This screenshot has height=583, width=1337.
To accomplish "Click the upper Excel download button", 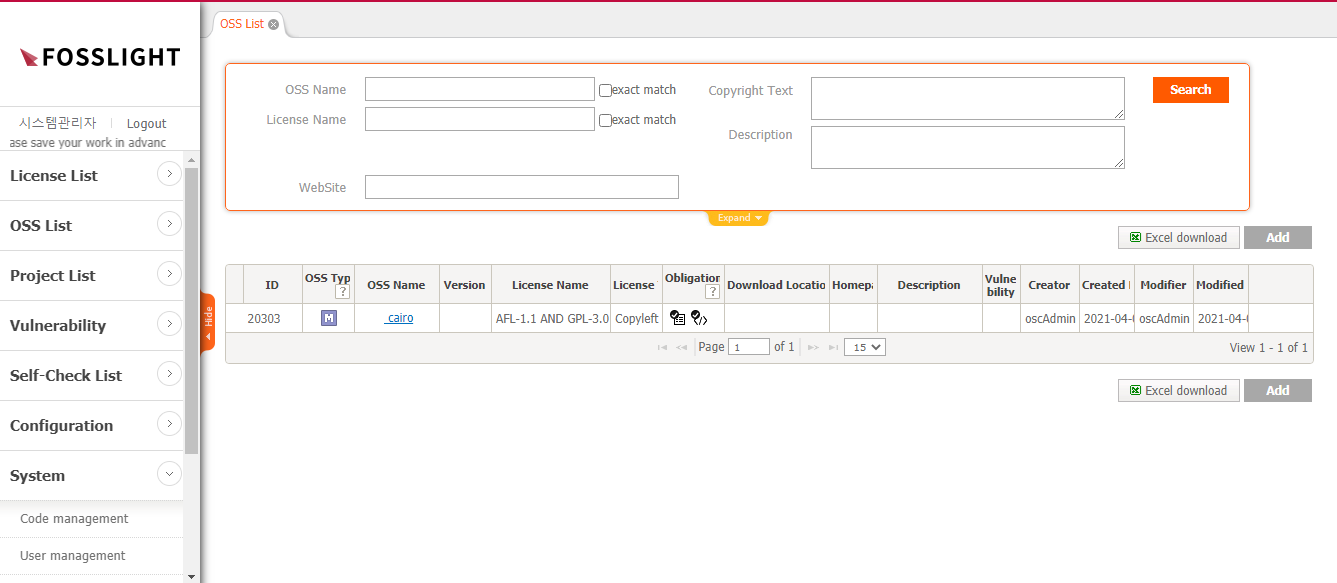I will 1179,237.
